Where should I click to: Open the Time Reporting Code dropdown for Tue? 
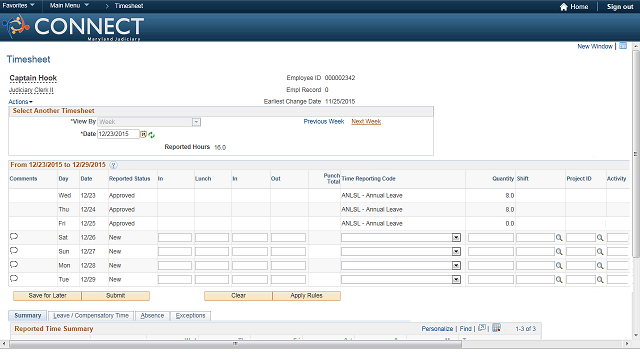[x=456, y=280]
